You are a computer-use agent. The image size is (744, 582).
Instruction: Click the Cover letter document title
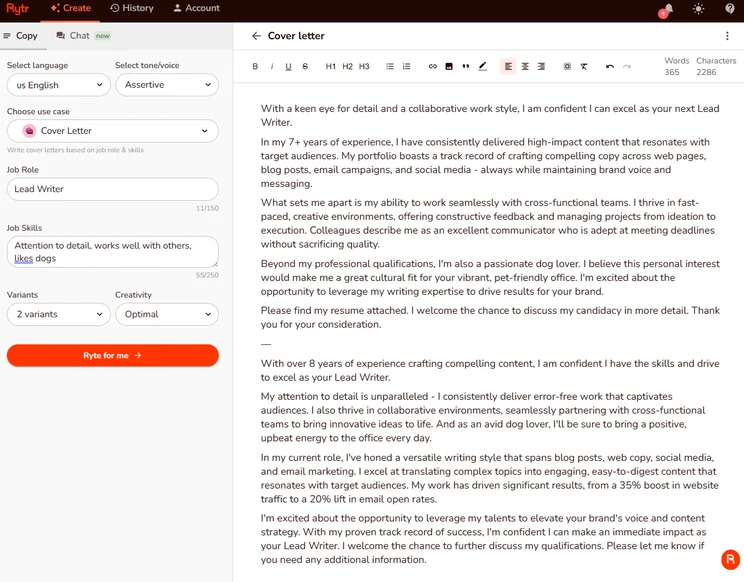point(296,36)
